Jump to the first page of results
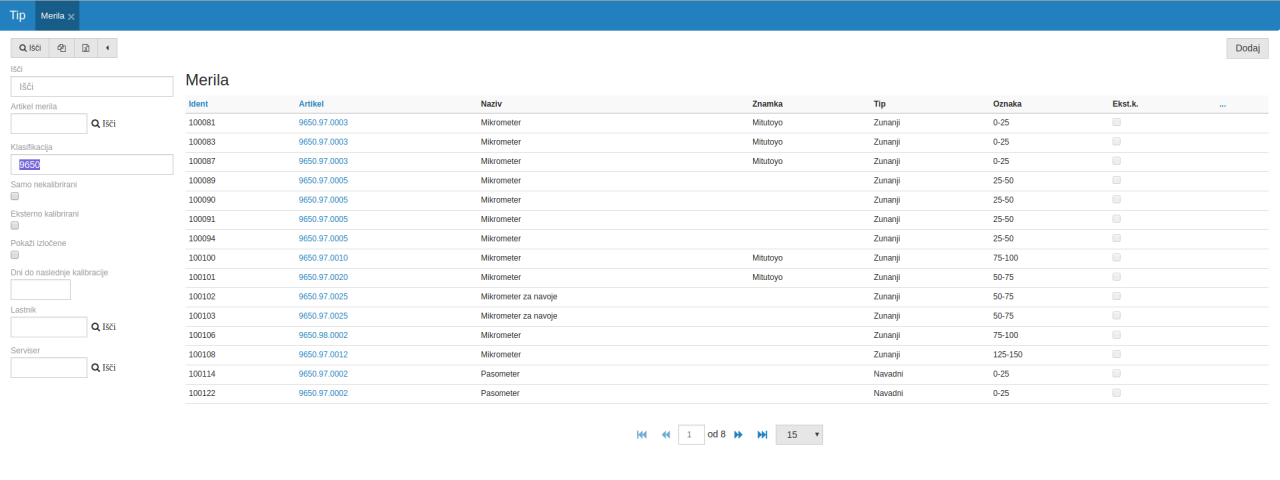 (642, 435)
